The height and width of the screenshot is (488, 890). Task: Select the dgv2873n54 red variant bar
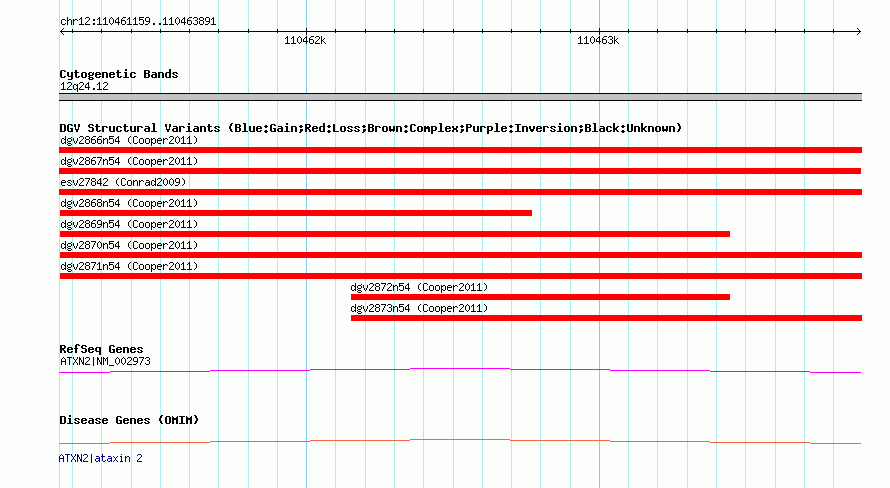[606, 318]
